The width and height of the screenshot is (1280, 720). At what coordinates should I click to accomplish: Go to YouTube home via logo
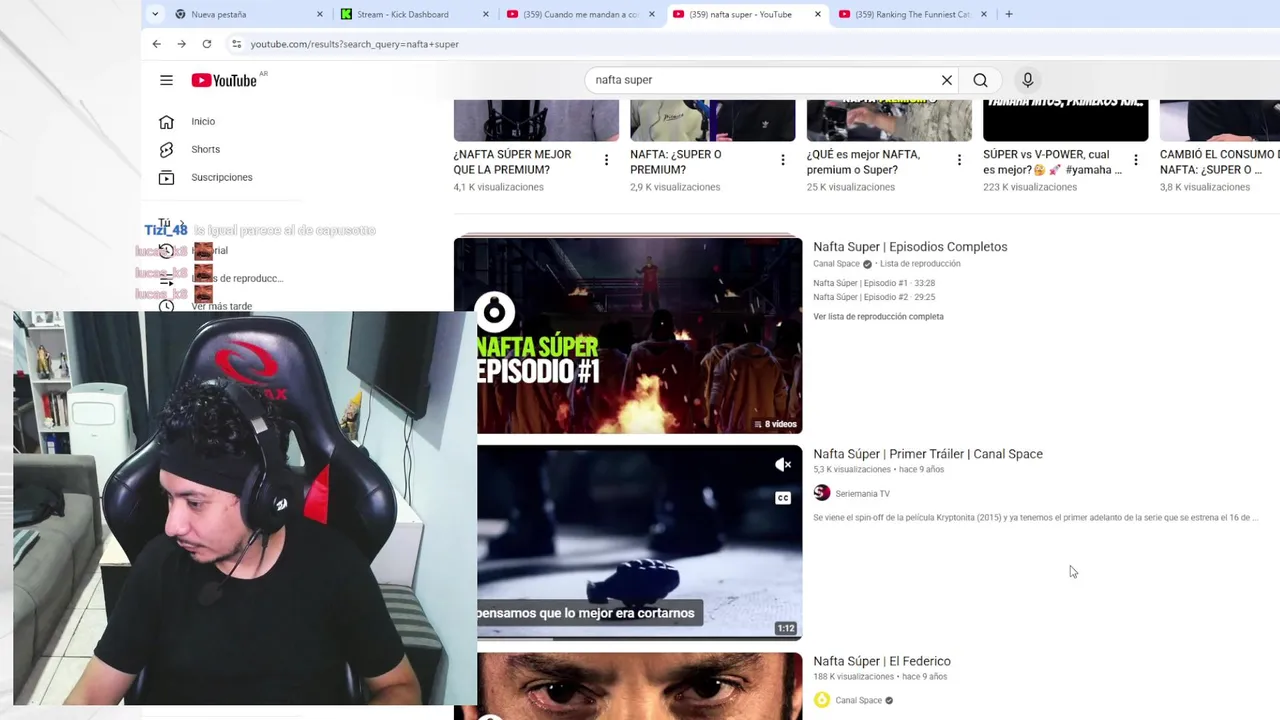click(x=224, y=80)
